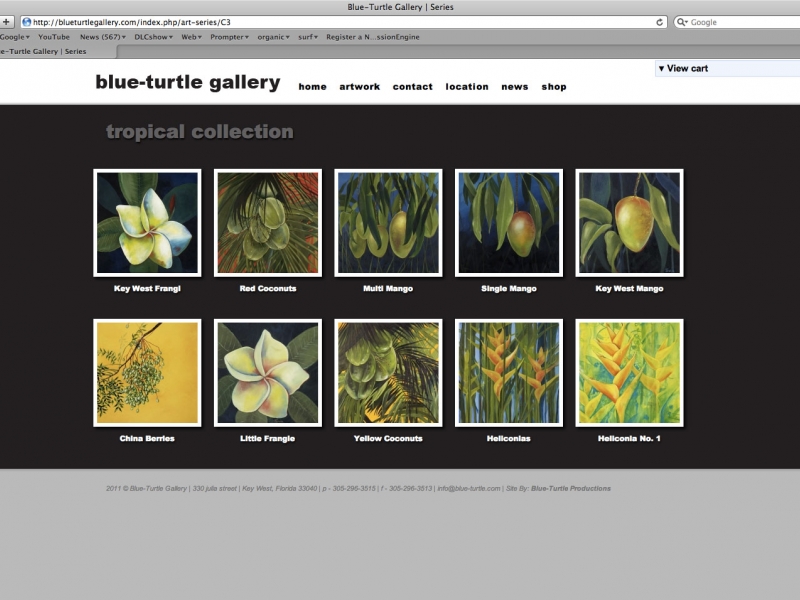Viewport: 800px width, 600px height.
Task: Open the Yellow Coconuts painting thumbnail
Action: pos(388,373)
